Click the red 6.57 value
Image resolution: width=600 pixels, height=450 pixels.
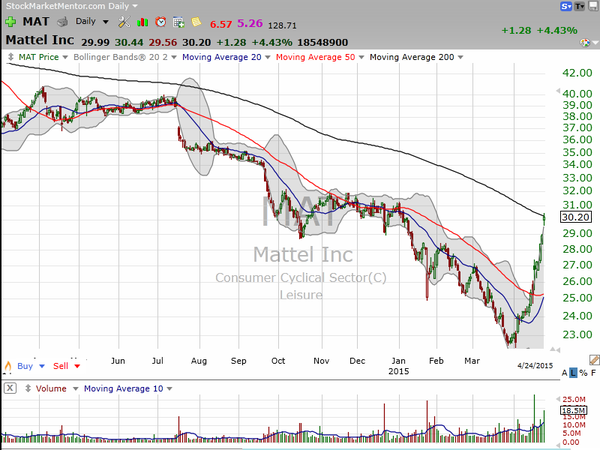coord(221,24)
